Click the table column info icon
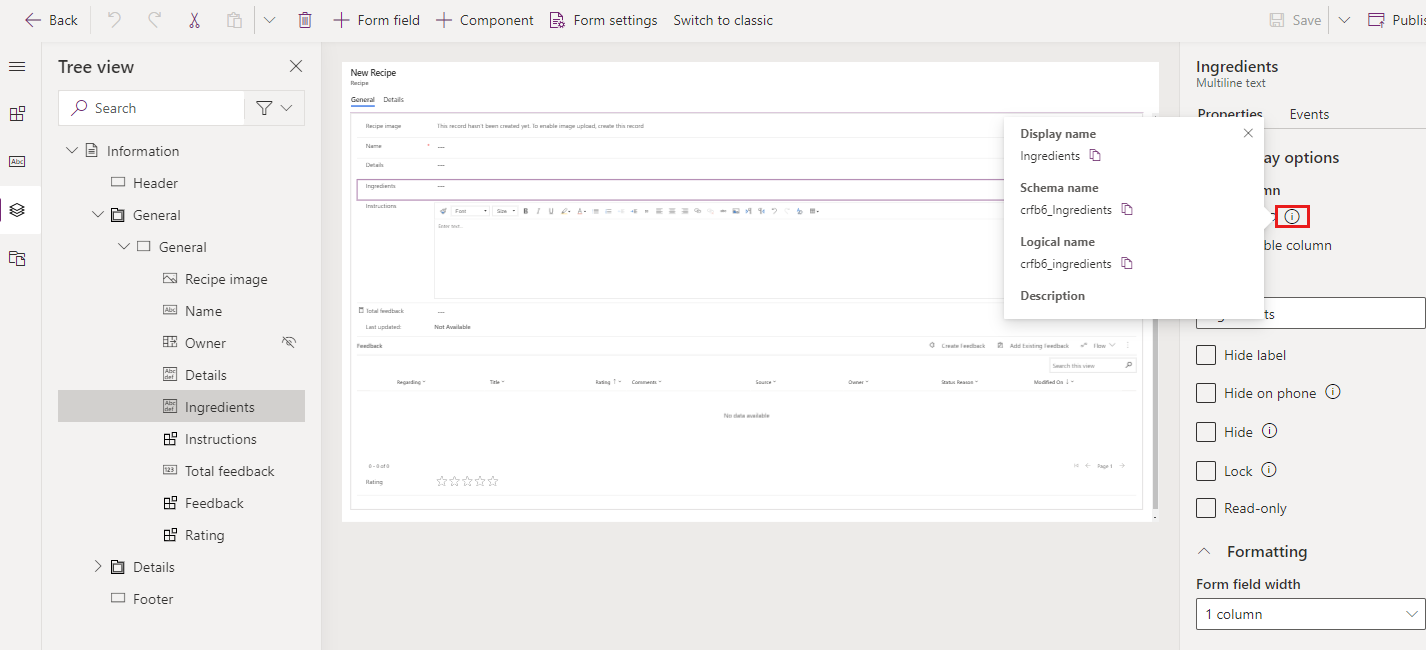The height and width of the screenshot is (650, 1426). click(x=1292, y=216)
